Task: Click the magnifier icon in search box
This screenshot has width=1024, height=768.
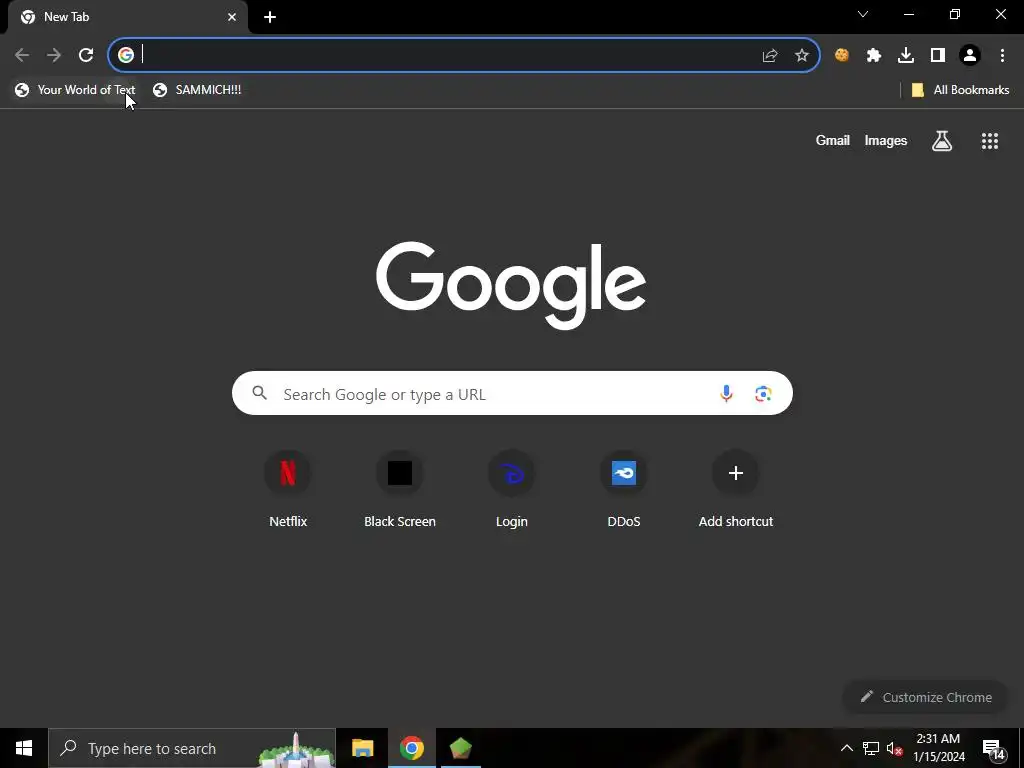Action: tap(259, 392)
